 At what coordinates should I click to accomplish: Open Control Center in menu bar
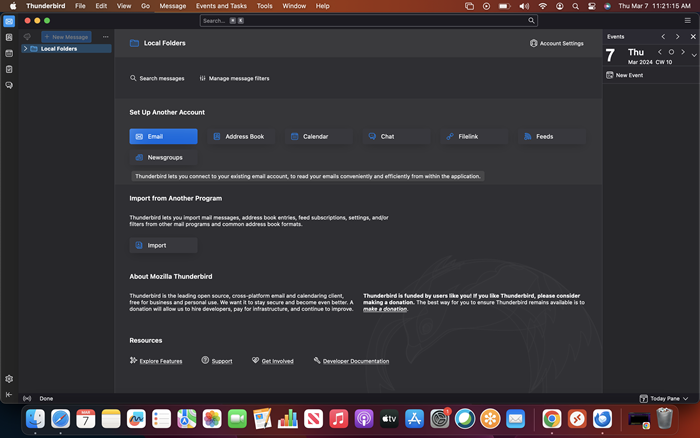point(592,6)
